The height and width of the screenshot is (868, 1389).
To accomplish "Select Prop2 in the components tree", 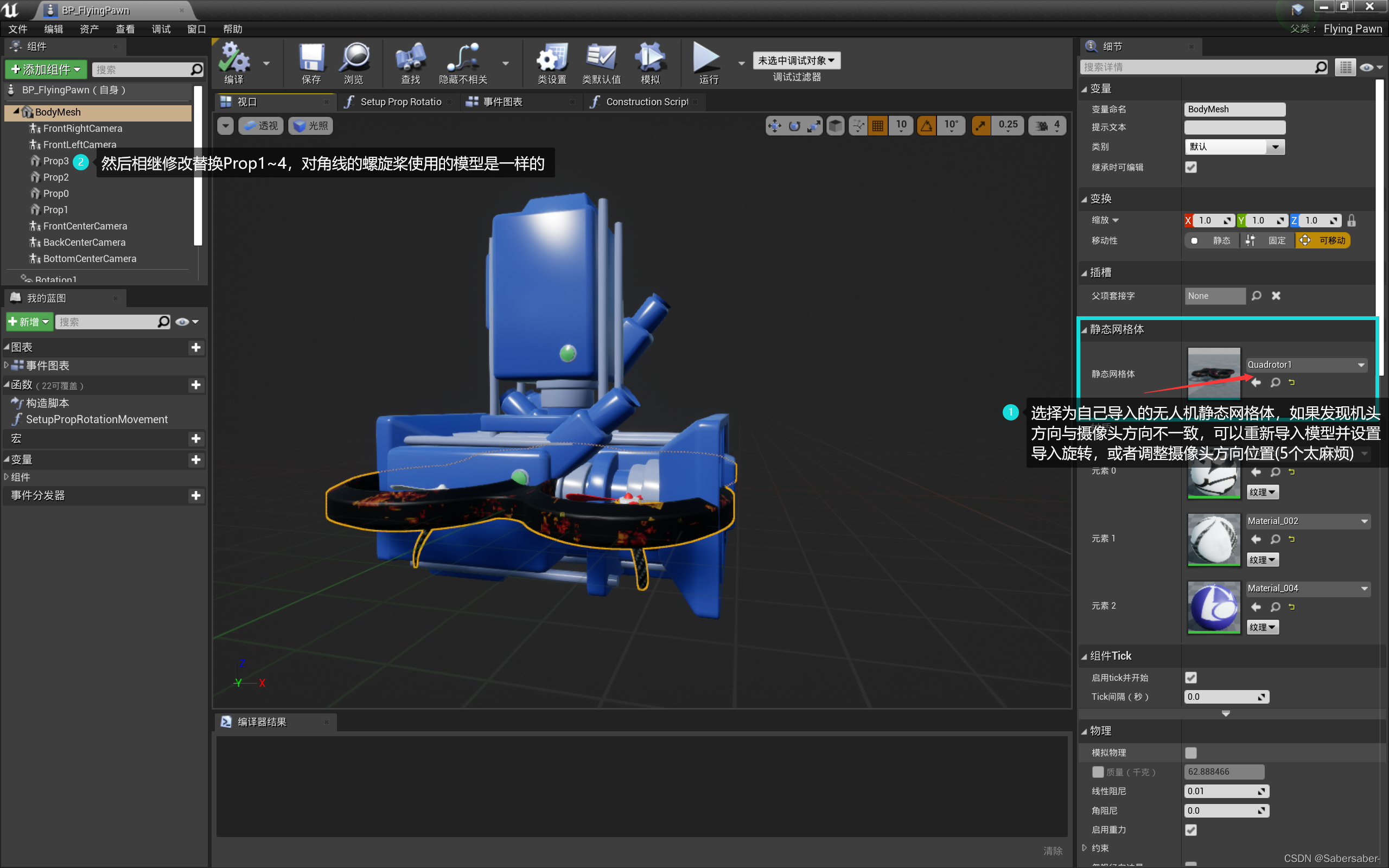I will click(56, 177).
